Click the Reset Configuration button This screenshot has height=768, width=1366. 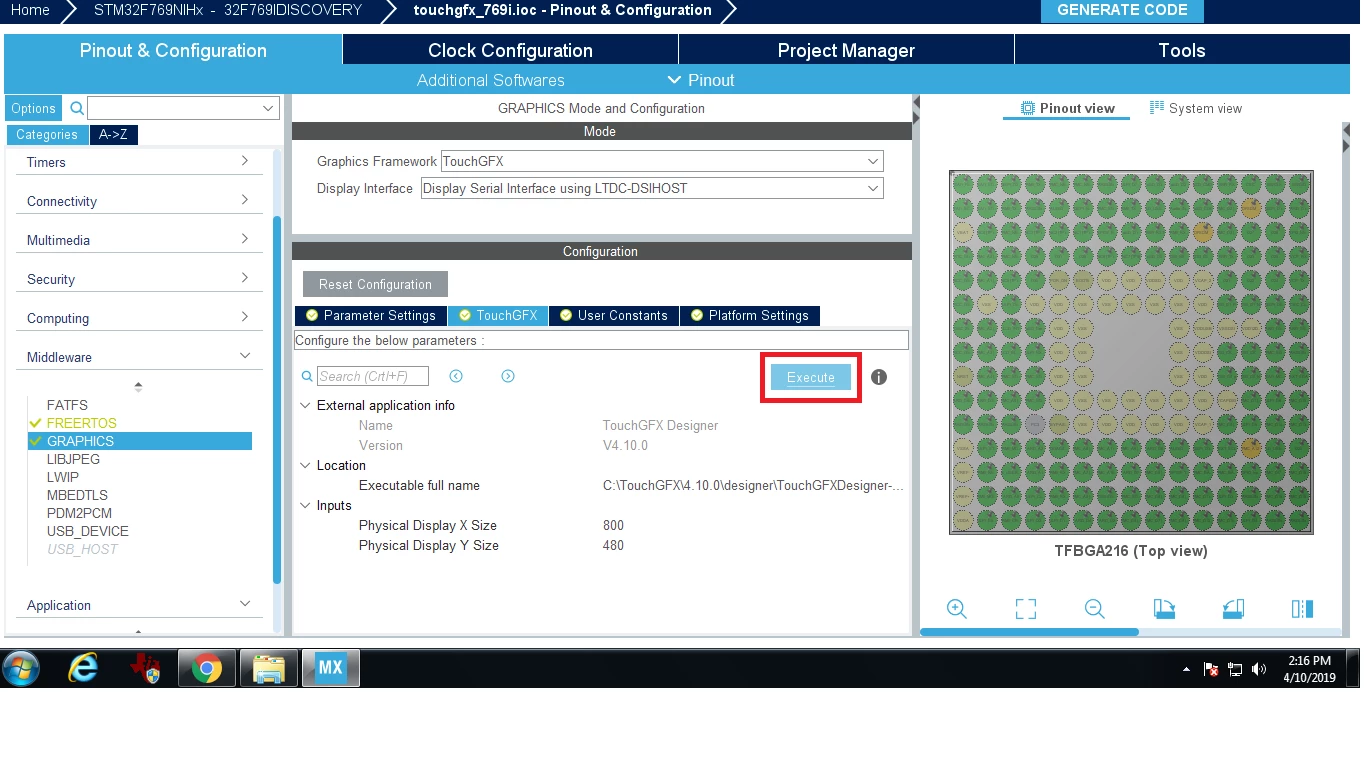click(375, 284)
